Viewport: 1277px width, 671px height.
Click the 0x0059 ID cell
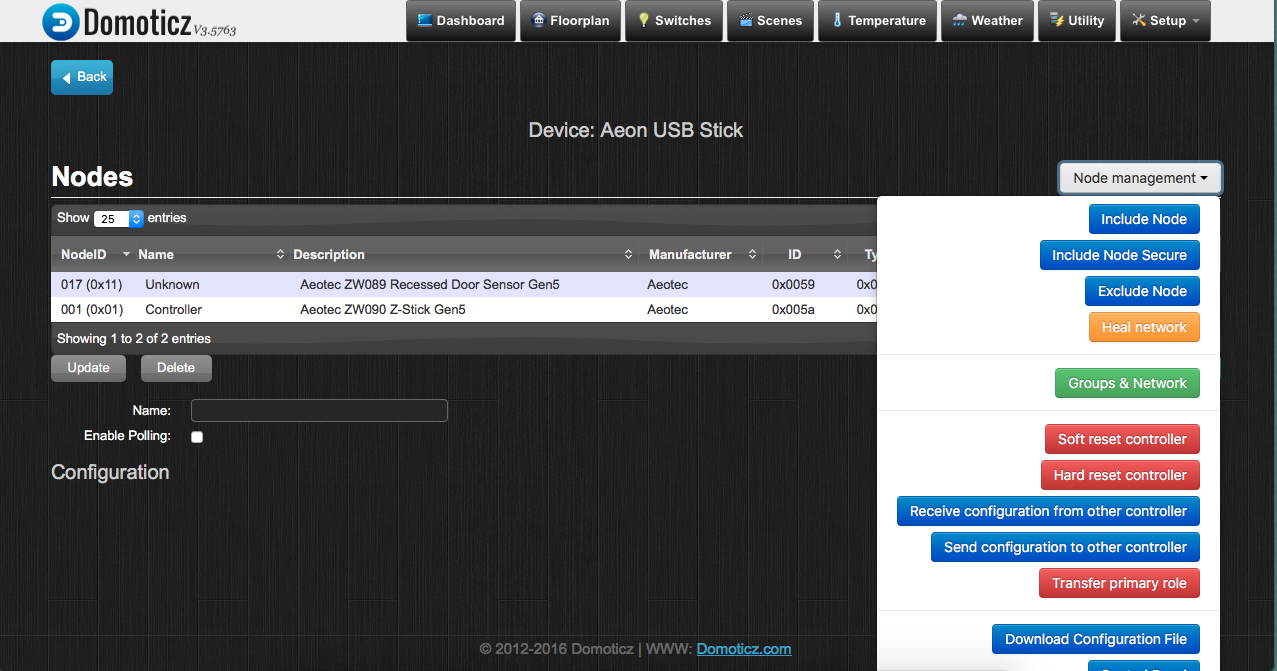click(x=793, y=285)
